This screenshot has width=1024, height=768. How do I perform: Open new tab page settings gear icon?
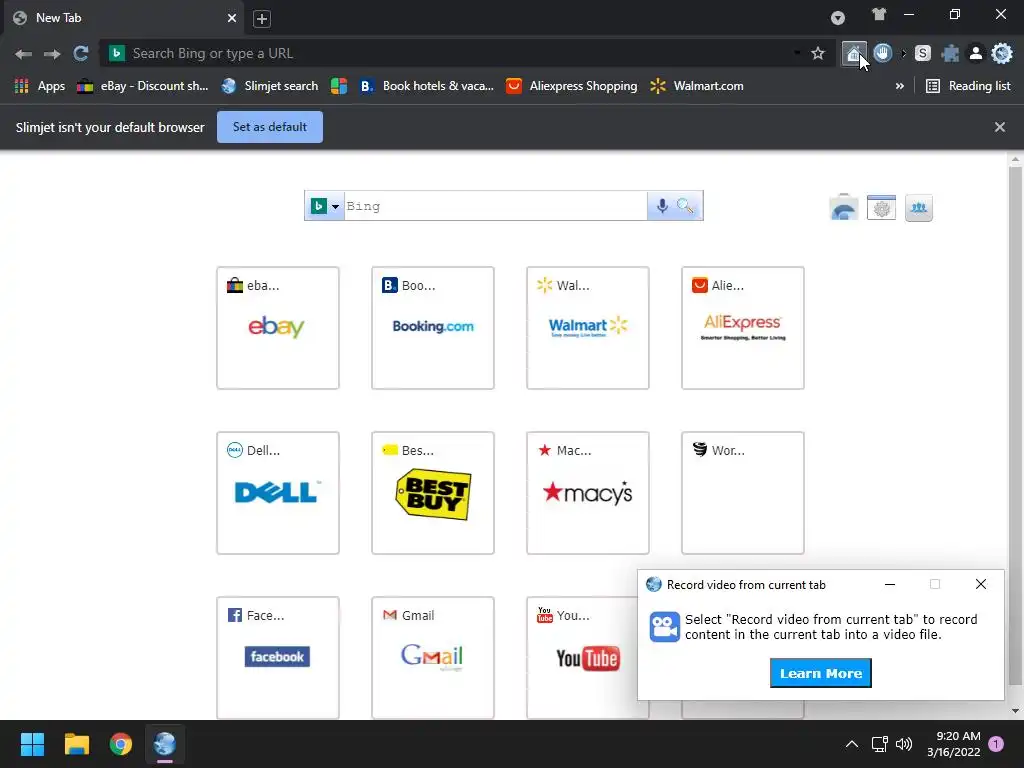pyautogui.click(x=881, y=208)
